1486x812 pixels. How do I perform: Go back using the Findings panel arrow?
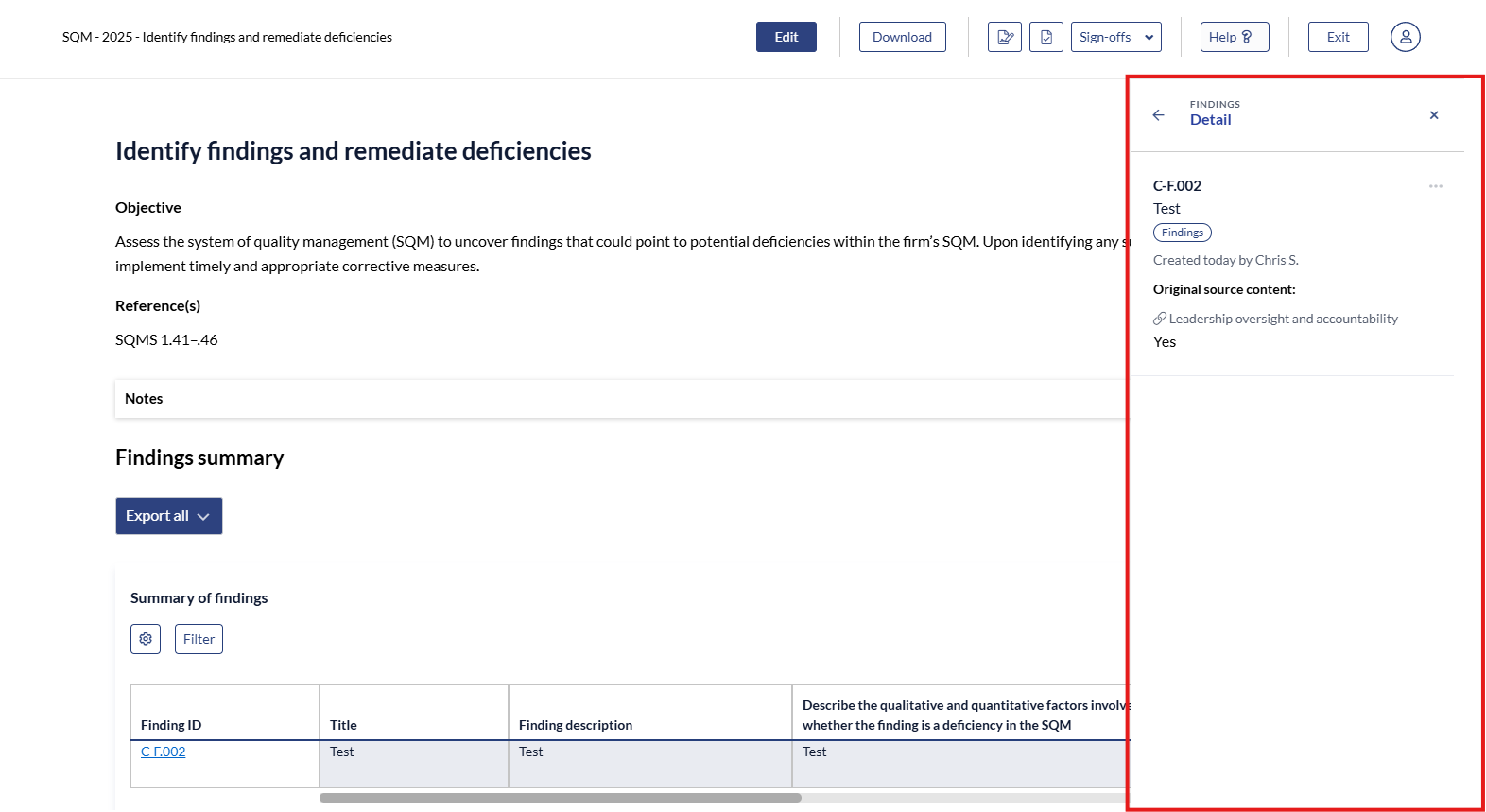1158,115
